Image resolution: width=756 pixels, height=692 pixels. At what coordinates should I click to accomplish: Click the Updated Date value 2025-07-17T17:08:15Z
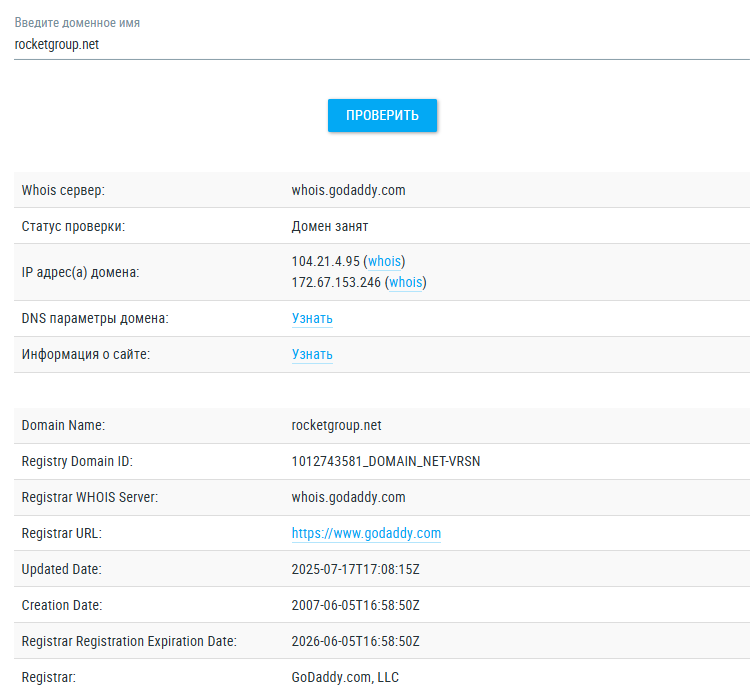pos(355,570)
